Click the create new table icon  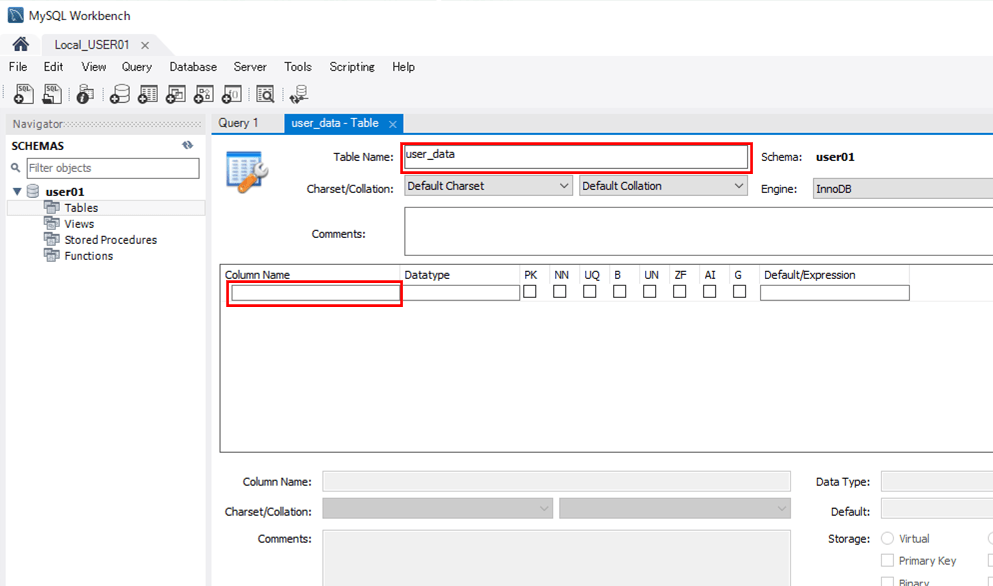(x=148, y=94)
